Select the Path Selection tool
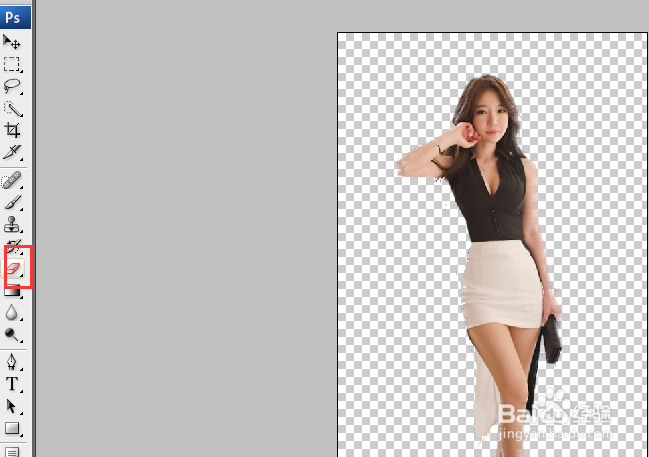 (x=12, y=406)
